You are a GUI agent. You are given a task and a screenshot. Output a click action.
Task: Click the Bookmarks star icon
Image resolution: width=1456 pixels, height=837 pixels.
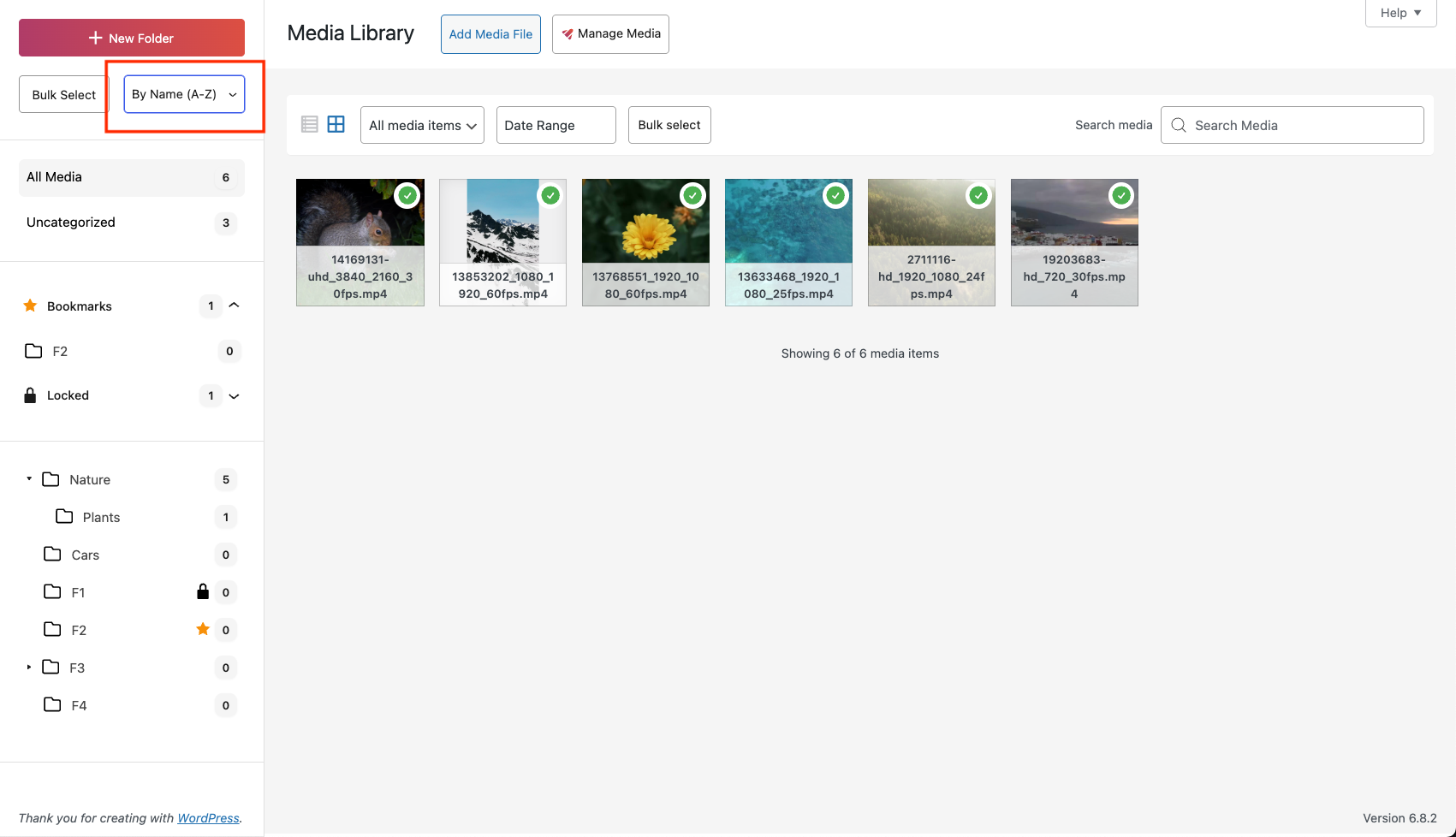point(30,306)
